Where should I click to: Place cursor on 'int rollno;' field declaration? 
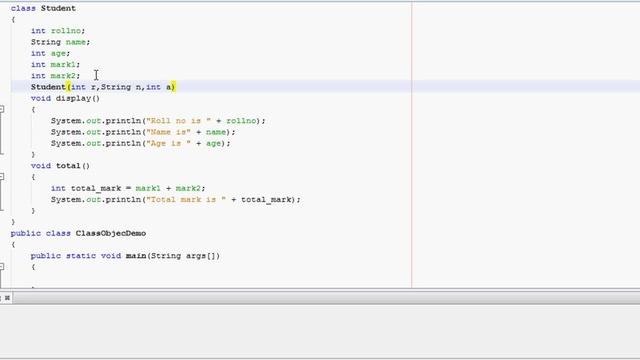coord(58,31)
